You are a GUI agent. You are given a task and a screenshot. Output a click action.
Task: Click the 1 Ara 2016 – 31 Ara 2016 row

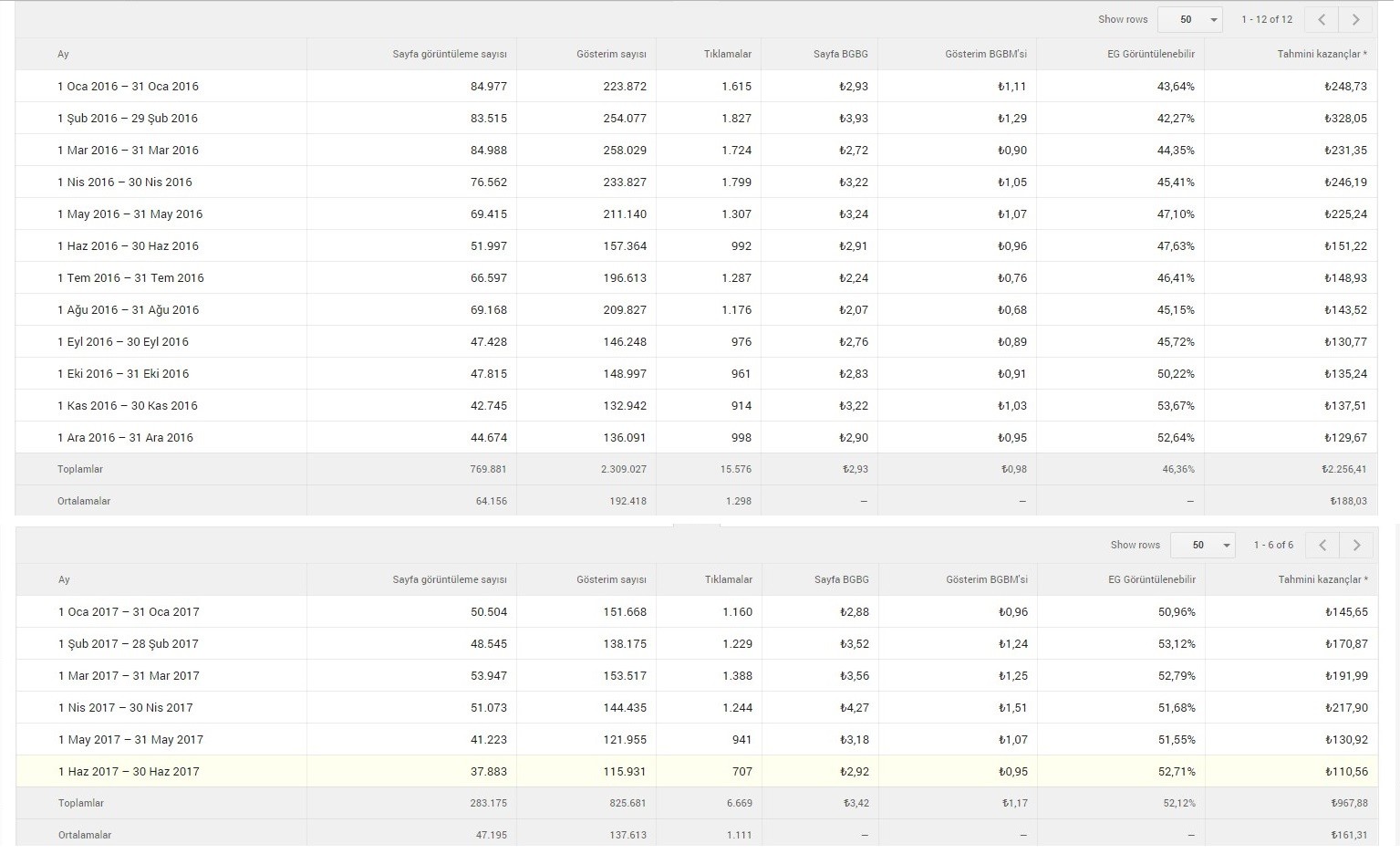point(696,437)
